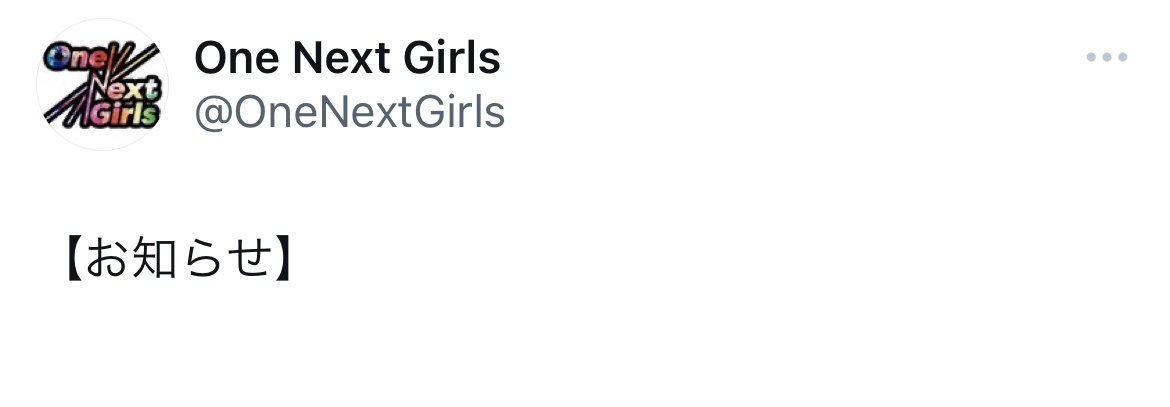Open the tweet author's profile image
Image resolution: width=1170 pixels, height=407 pixels.
(x=101, y=85)
